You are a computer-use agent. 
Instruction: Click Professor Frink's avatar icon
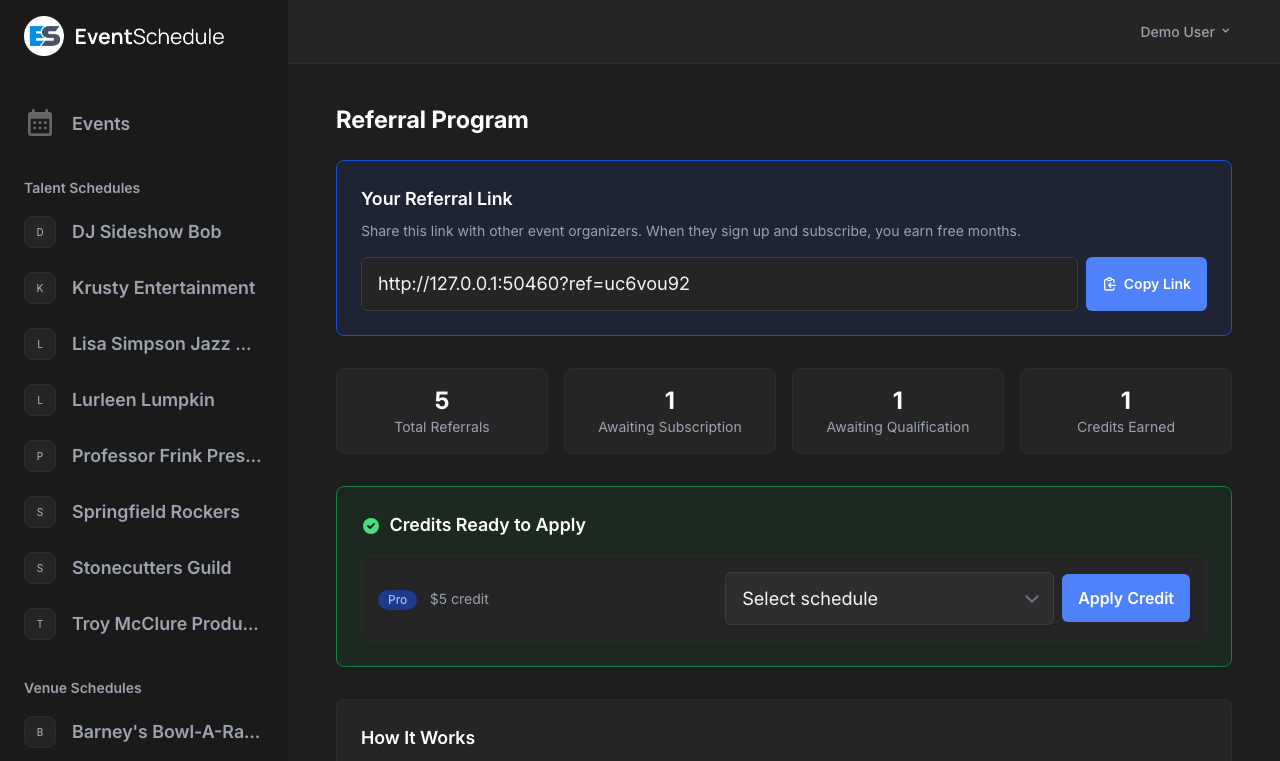coord(39,456)
